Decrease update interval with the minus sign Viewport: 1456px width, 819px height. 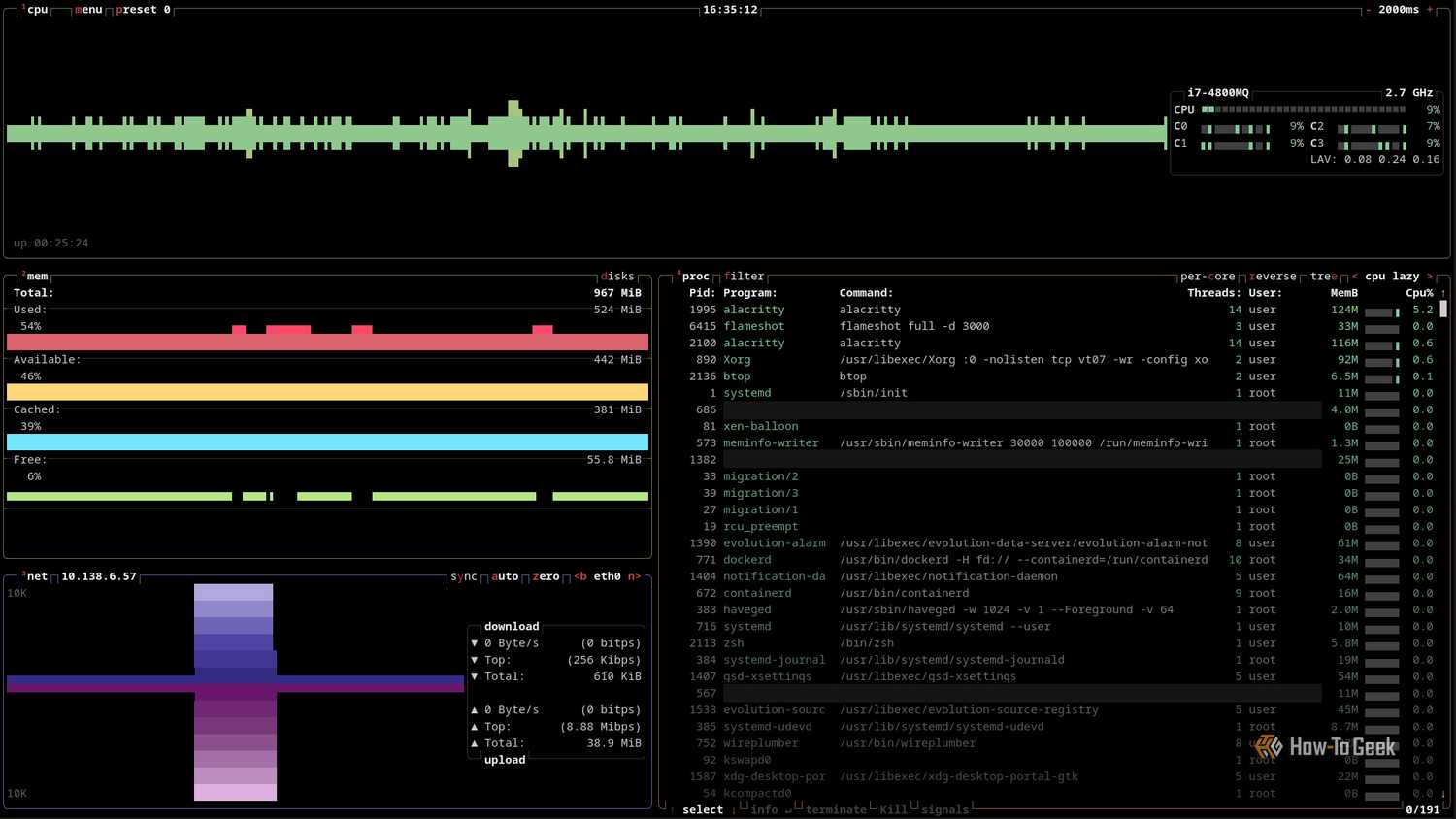point(1369,9)
